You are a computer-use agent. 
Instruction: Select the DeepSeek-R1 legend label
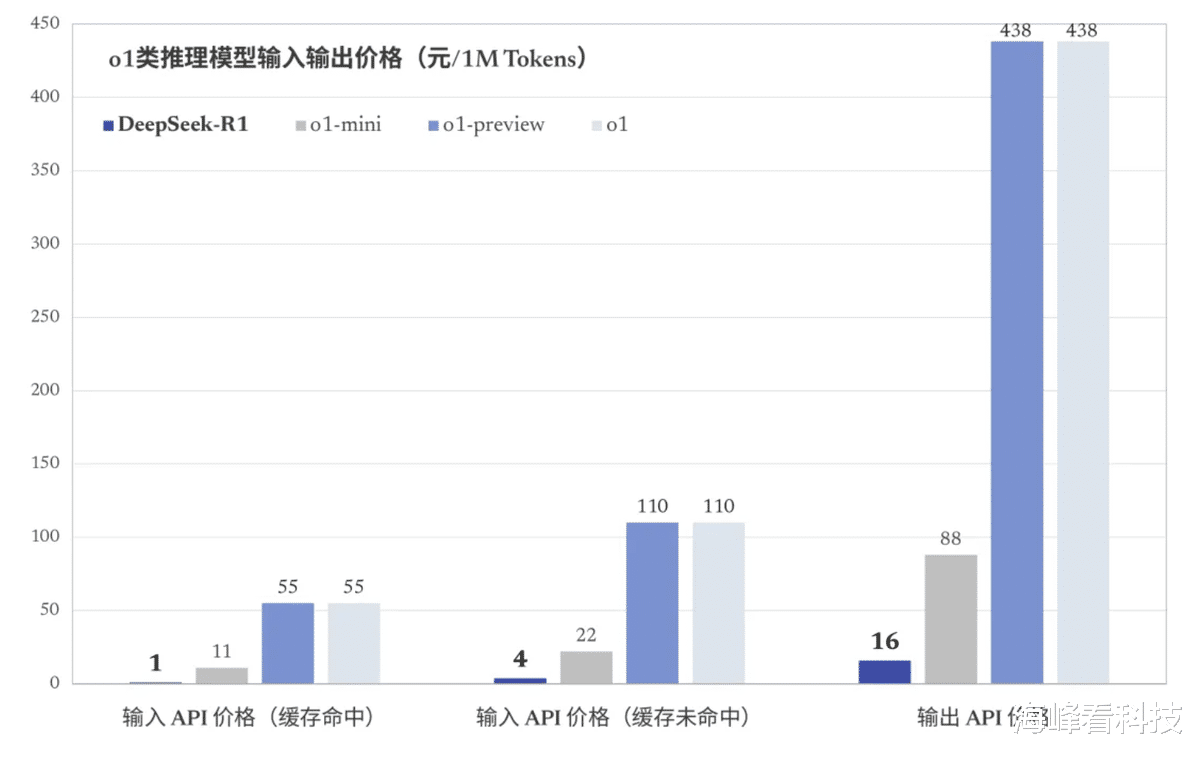(183, 125)
